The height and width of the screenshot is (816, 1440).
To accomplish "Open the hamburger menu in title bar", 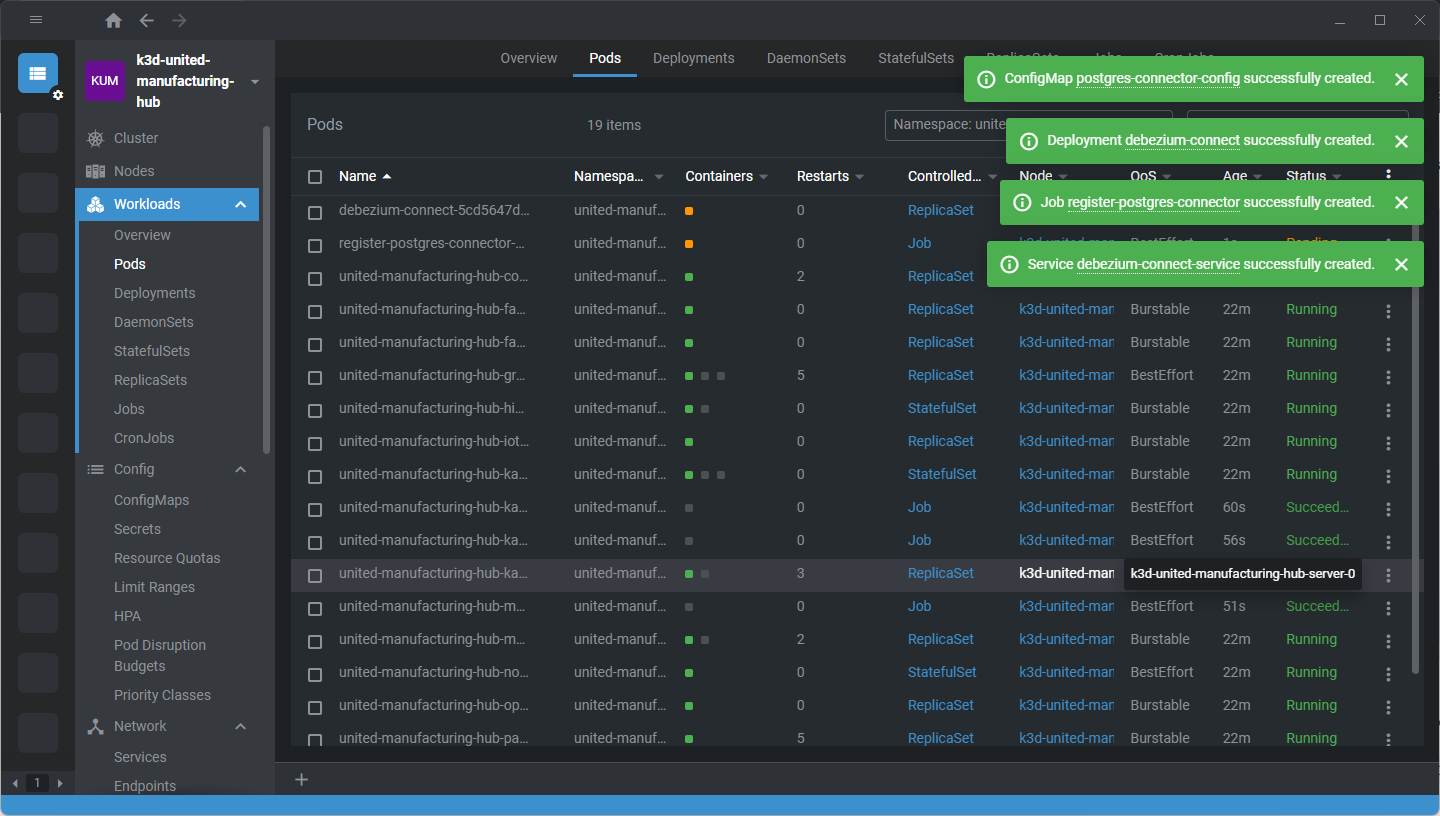I will (36, 20).
